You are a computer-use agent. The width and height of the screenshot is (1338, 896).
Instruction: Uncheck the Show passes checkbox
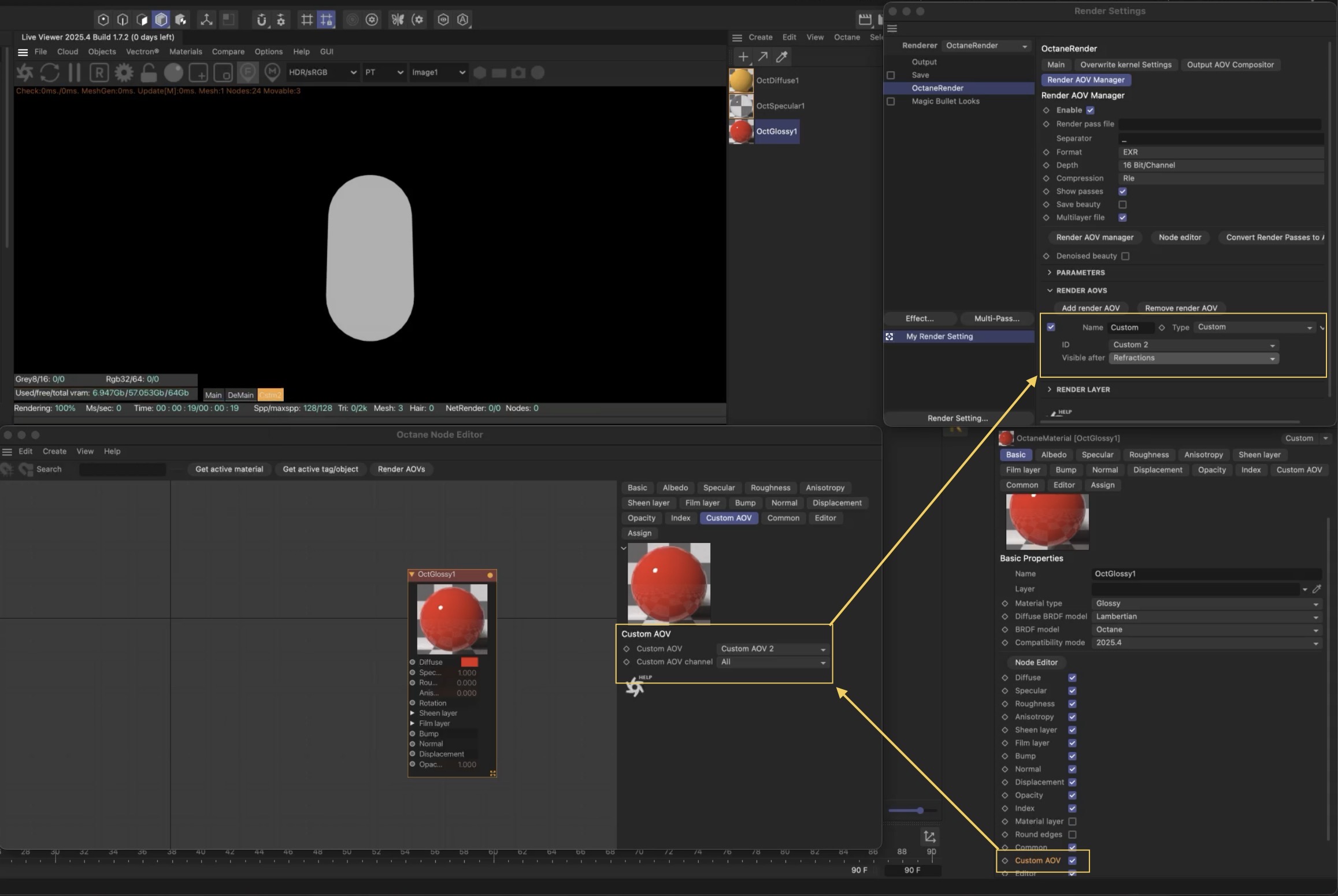coord(1122,191)
